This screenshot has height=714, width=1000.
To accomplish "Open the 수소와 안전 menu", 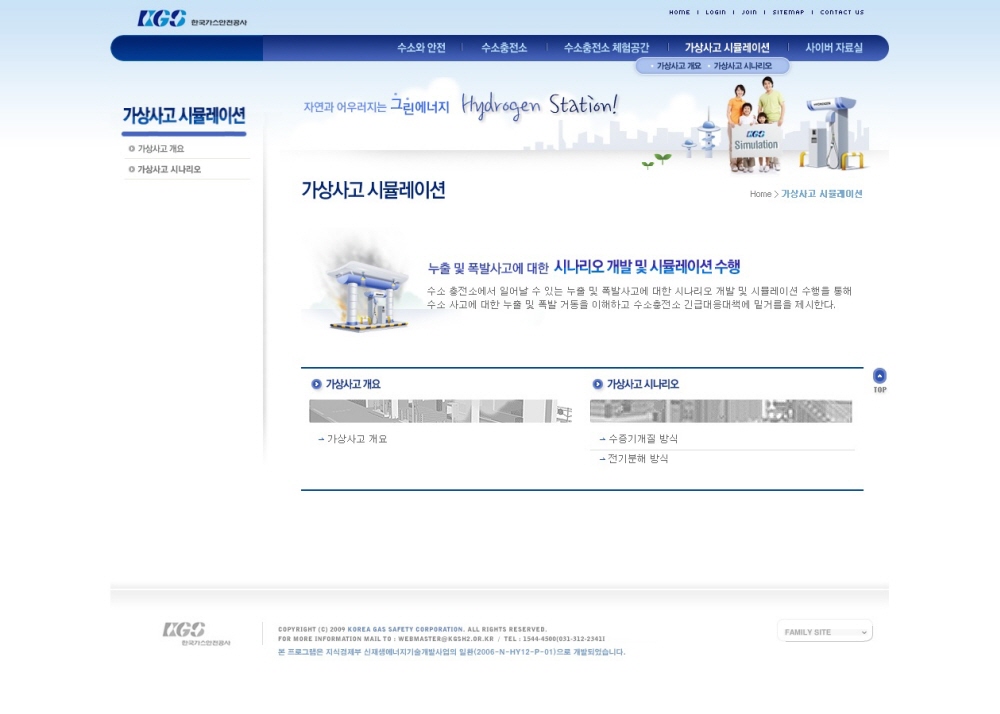I will pyautogui.click(x=421, y=48).
